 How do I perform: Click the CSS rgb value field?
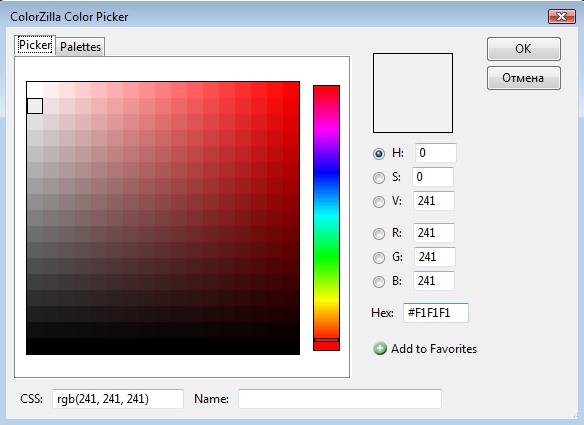pyautogui.click(x=118, y=399)
